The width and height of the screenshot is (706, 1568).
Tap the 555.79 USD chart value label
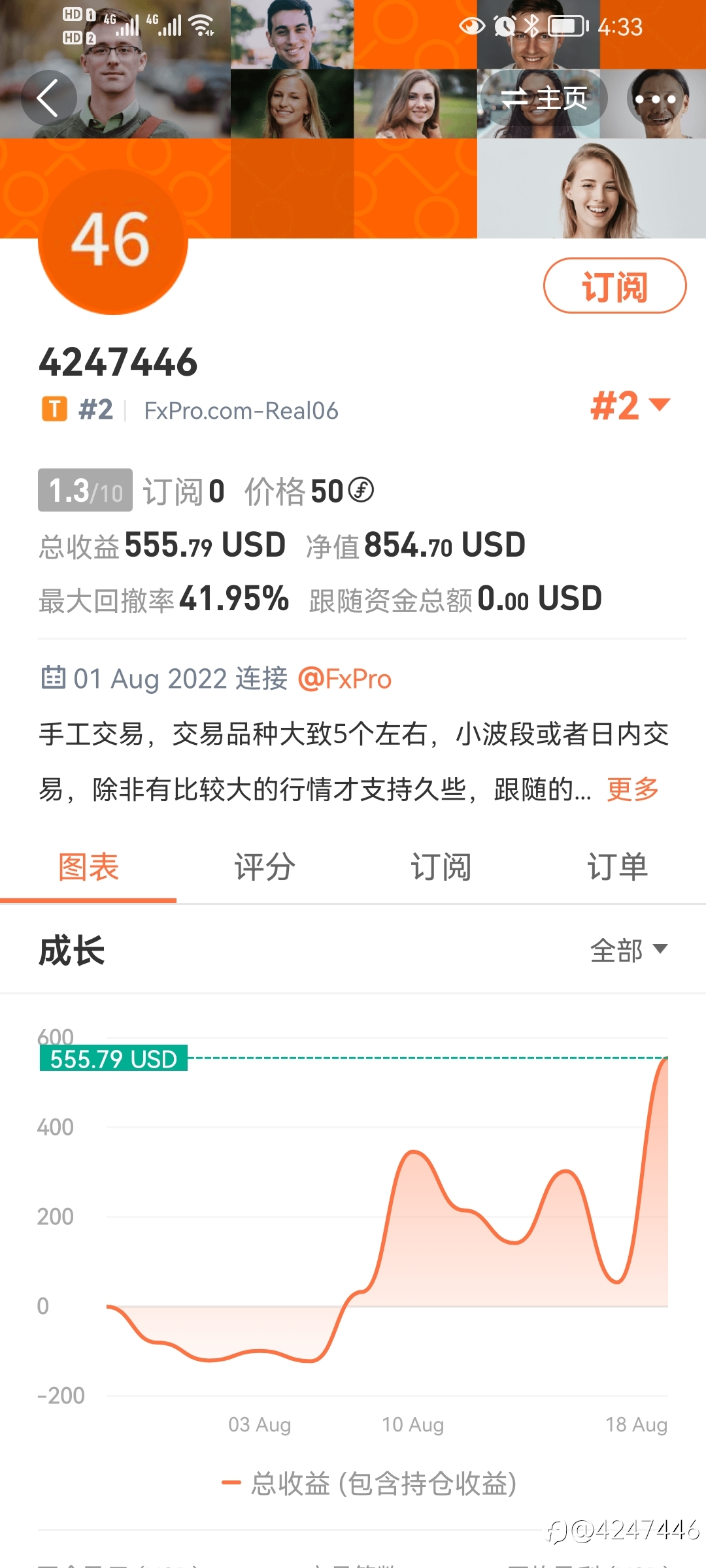(x=114, y=1058)
